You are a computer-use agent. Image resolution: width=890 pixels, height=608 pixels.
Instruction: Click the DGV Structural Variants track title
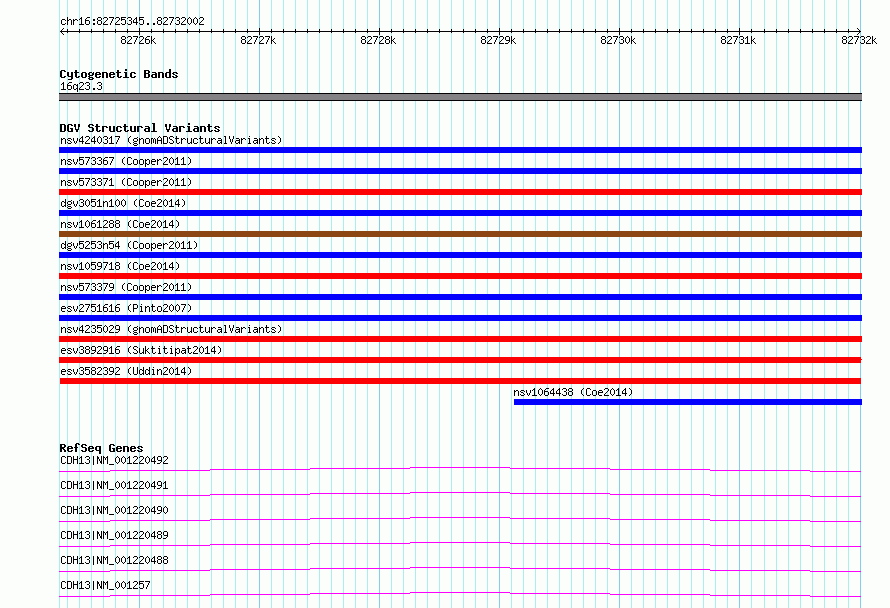point(140,128)
